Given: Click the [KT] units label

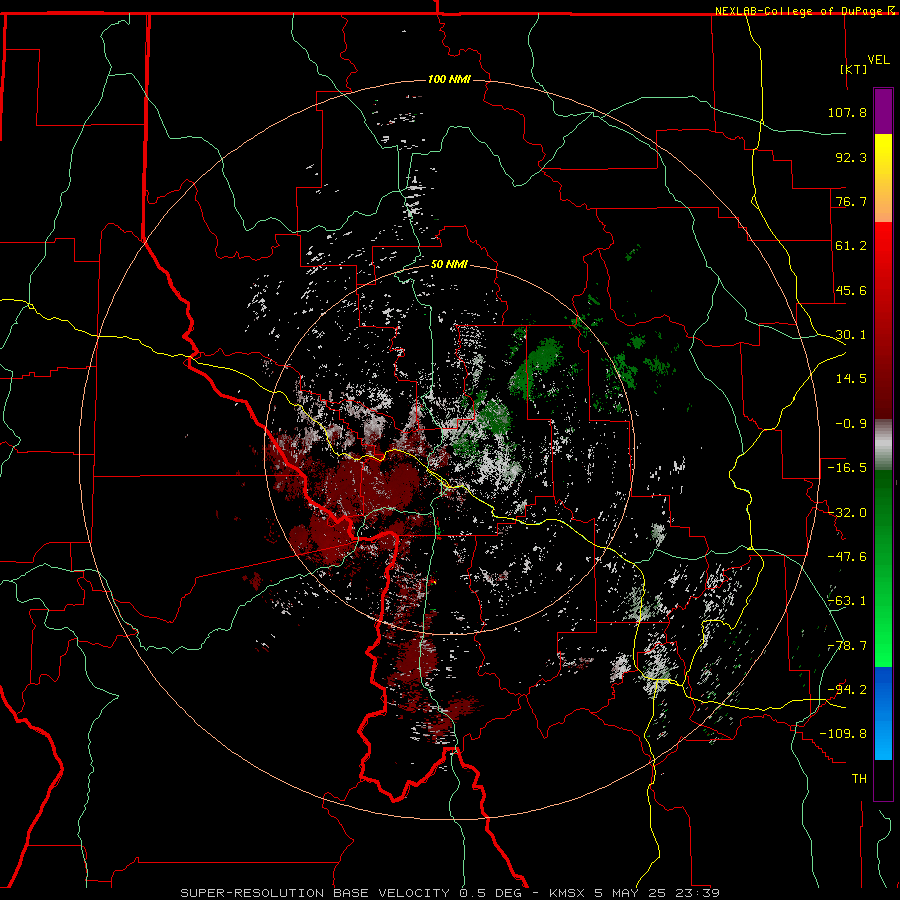Looking at the screenshot, I should (854, 69).
